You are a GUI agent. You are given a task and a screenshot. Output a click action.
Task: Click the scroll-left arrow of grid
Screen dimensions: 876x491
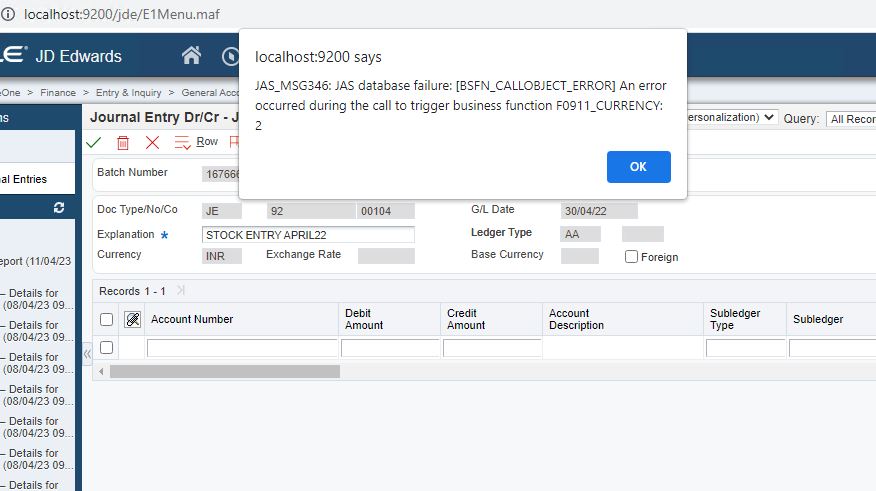(x=101, y=371)
